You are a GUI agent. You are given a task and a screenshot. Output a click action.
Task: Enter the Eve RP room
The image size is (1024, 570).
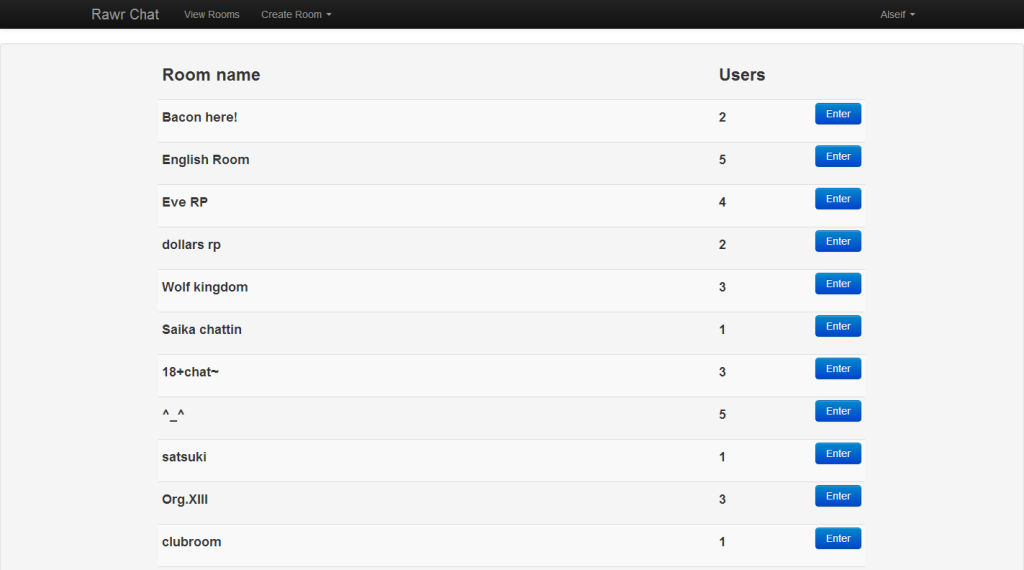[x=838, y=199]
